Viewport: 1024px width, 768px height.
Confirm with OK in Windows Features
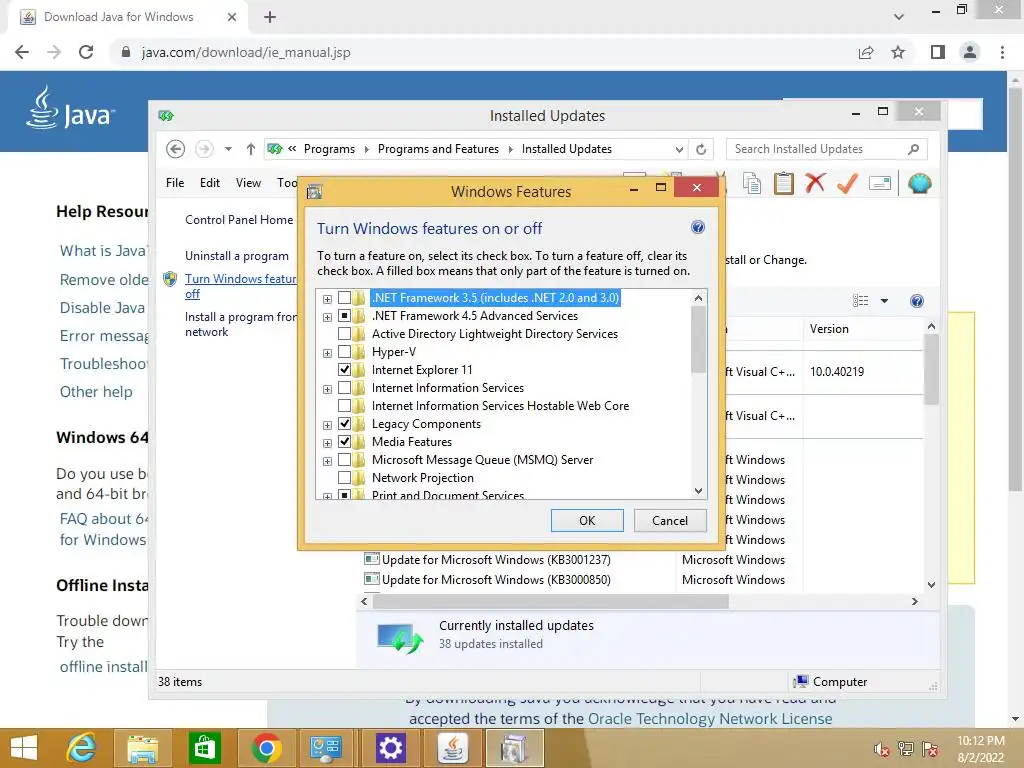[587, 520]
